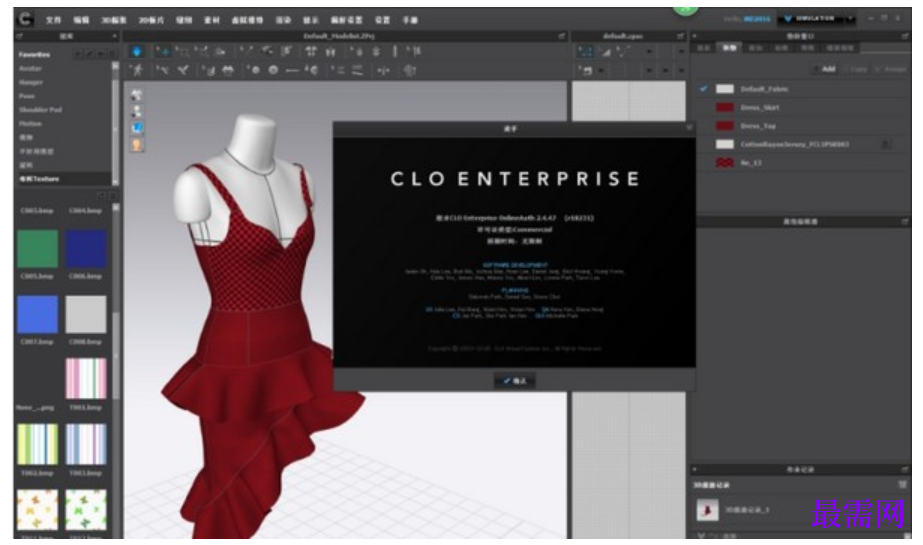This screenshot has width=923, height=545.
Task: Switch to the first tab in Object Browser
Action: tap(704, 48)
